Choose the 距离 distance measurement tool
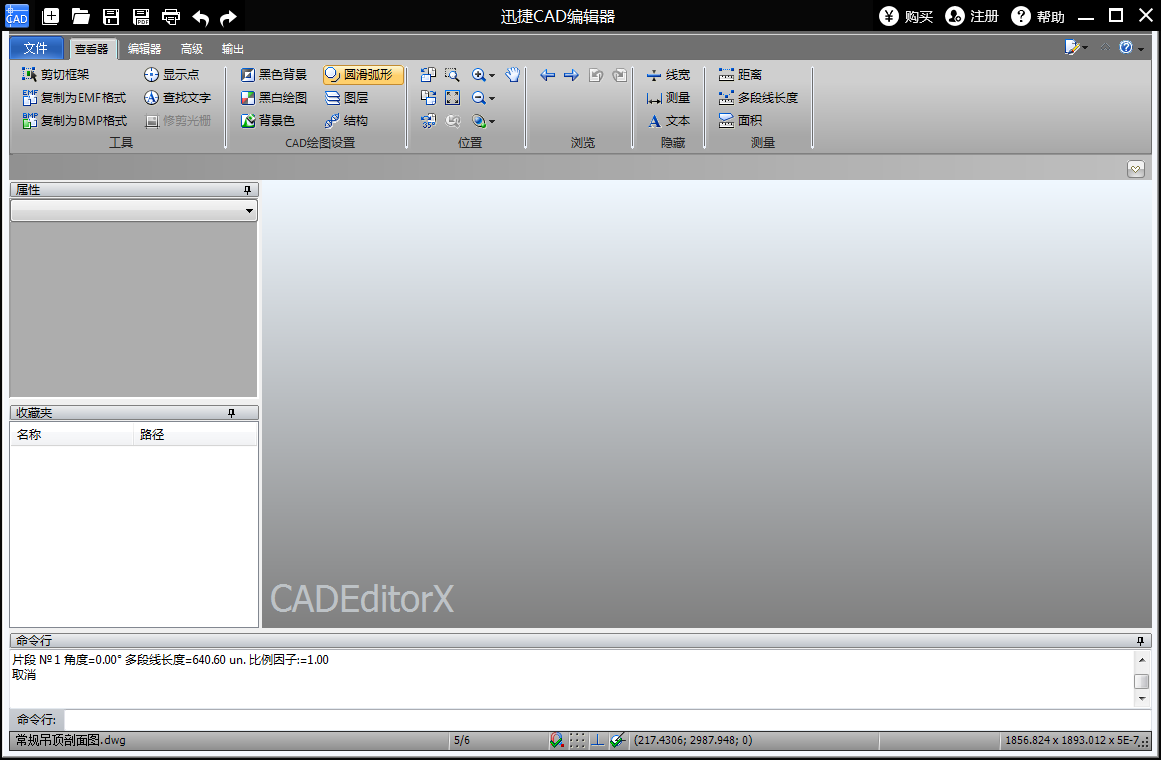The height and width of the screenshot is (760, 1161). click(740, 75)
